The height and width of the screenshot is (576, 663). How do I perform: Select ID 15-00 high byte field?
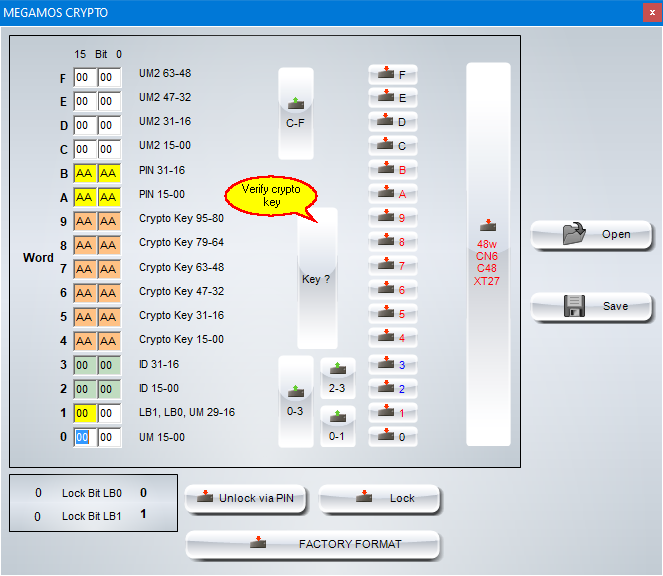(85, 389)
